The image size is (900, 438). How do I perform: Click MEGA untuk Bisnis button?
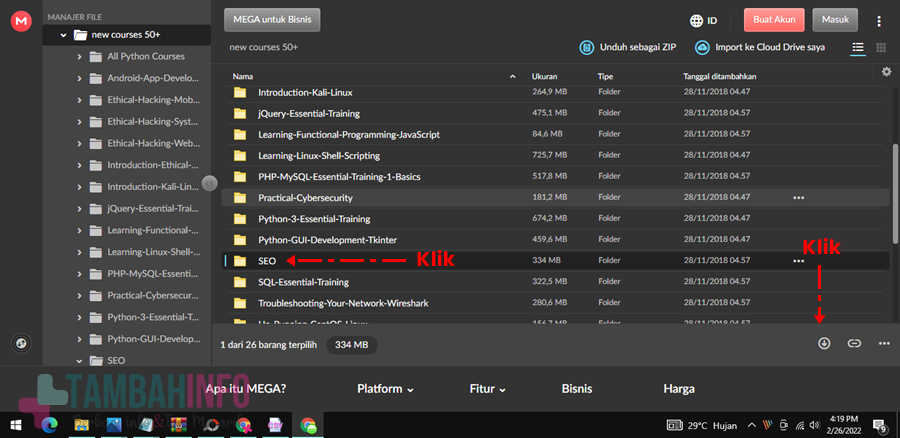pos(272,20)
